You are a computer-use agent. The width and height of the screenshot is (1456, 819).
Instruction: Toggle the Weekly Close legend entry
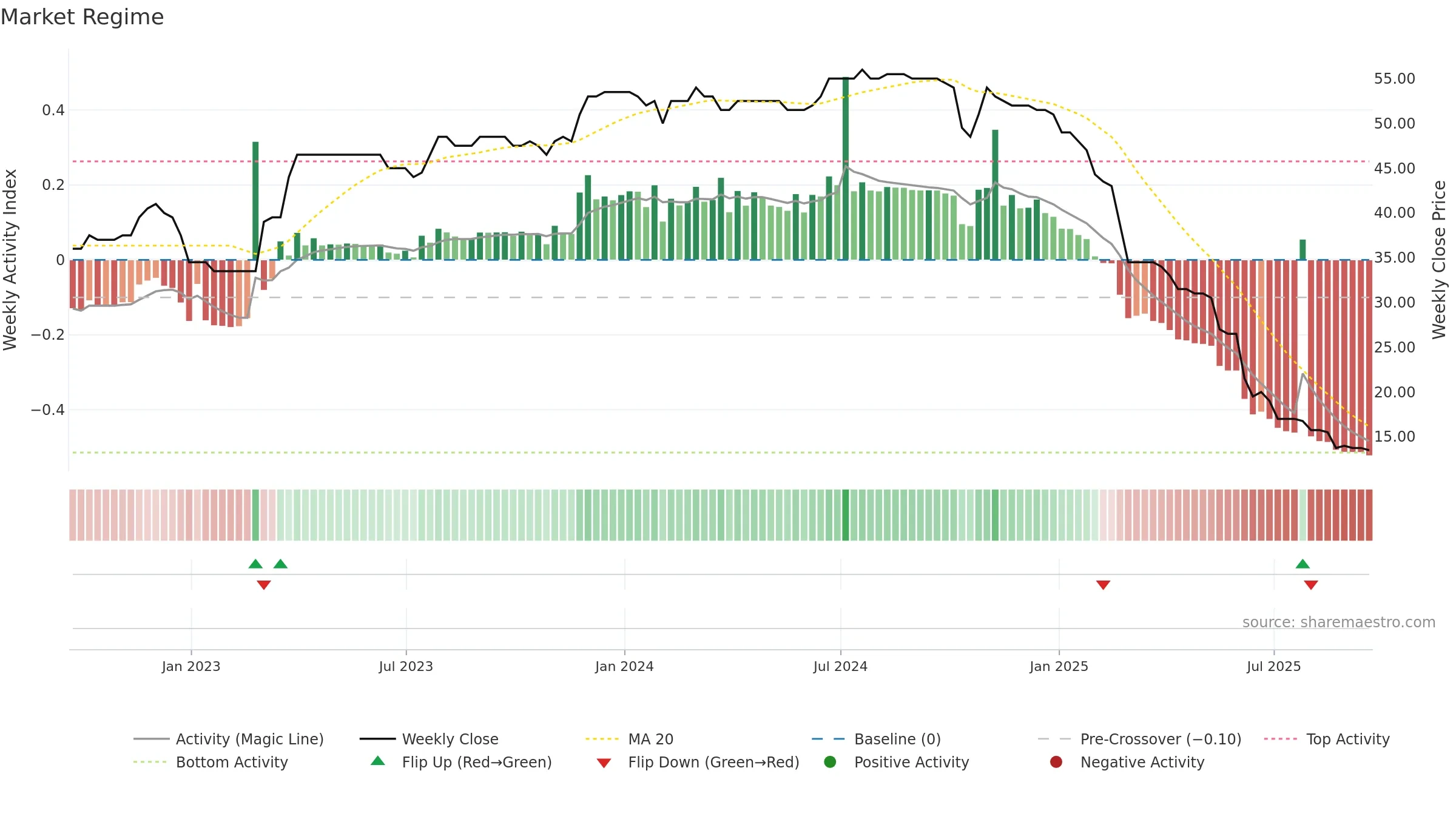429,739
